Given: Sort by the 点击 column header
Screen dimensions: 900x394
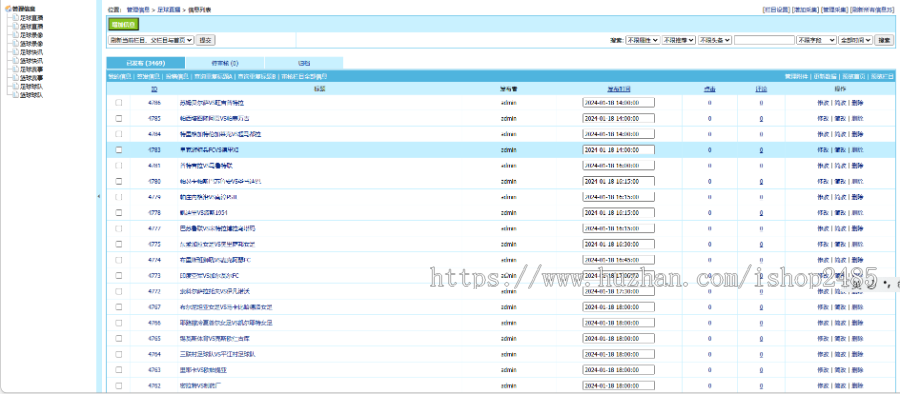Looking at the screenshot, I should pyautogui.click(x=709, y=89).
